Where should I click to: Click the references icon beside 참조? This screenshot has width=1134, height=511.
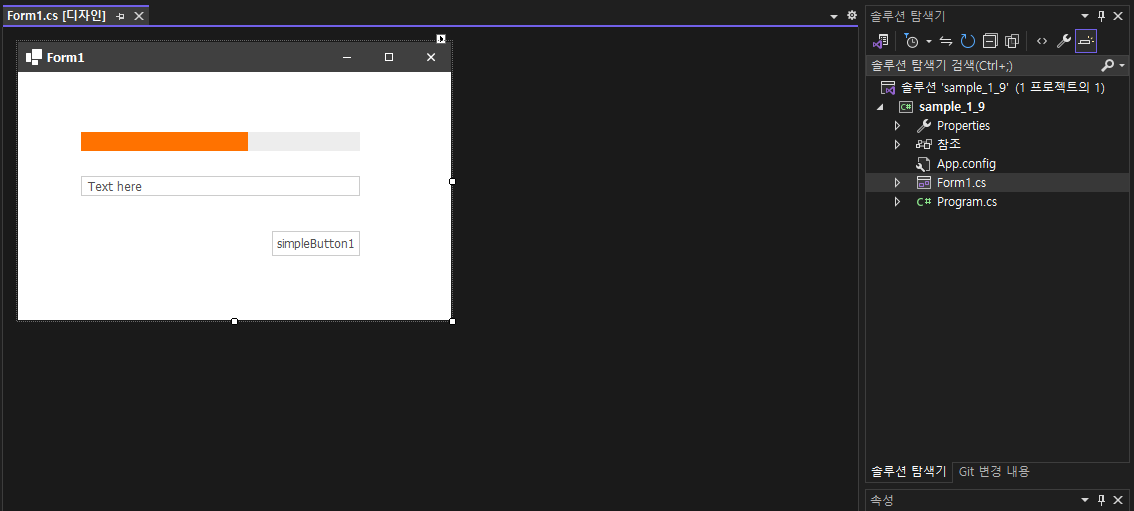coord(924,145)
